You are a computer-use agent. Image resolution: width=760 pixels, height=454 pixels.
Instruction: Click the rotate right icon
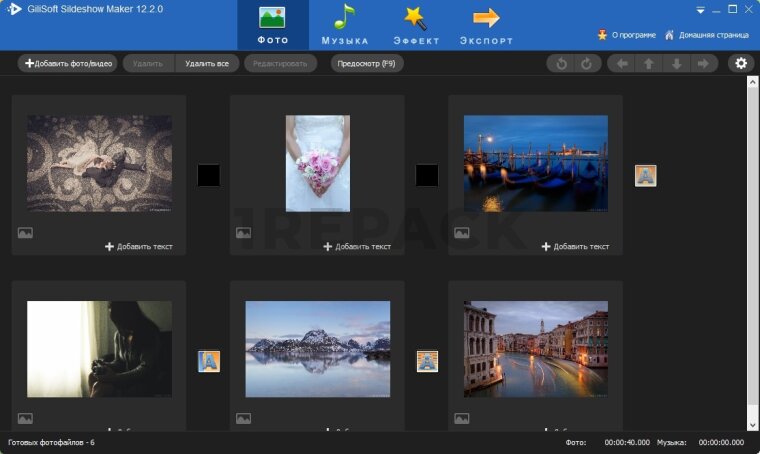point(586,64)
